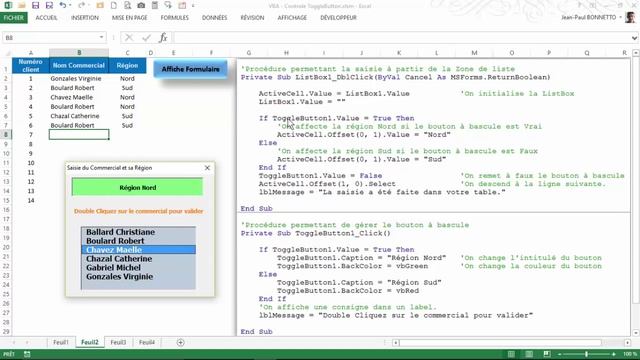The image size is (640, 360).
Task: Expand the formula bar with the chevron
Action: [x=634, y=38]
